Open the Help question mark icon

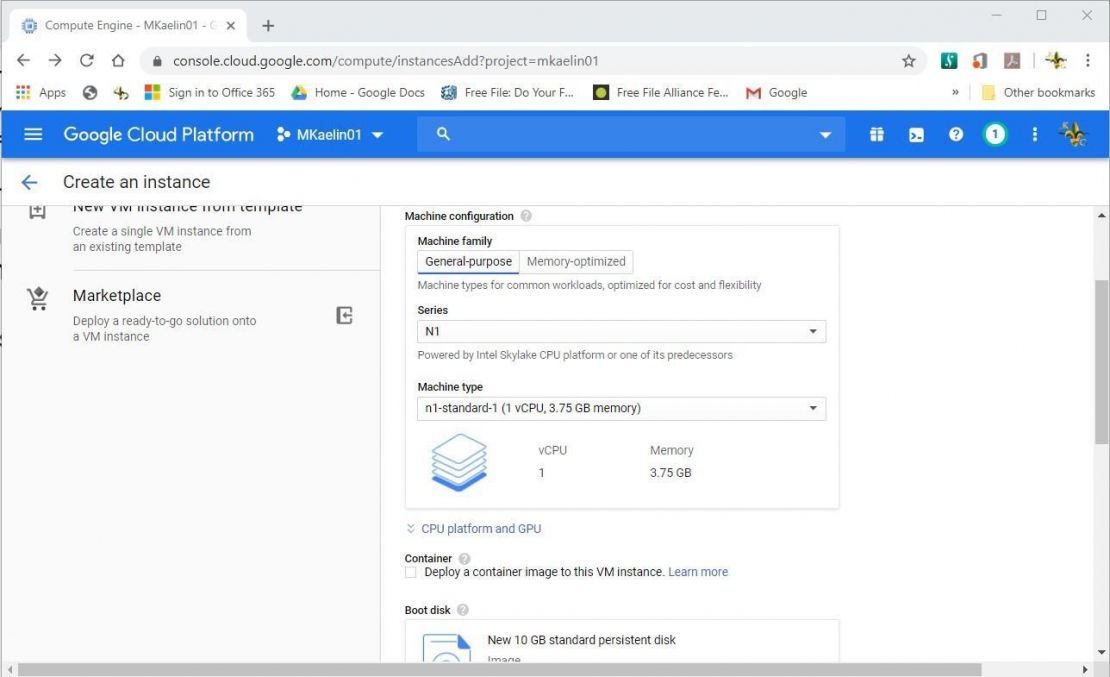955,133
